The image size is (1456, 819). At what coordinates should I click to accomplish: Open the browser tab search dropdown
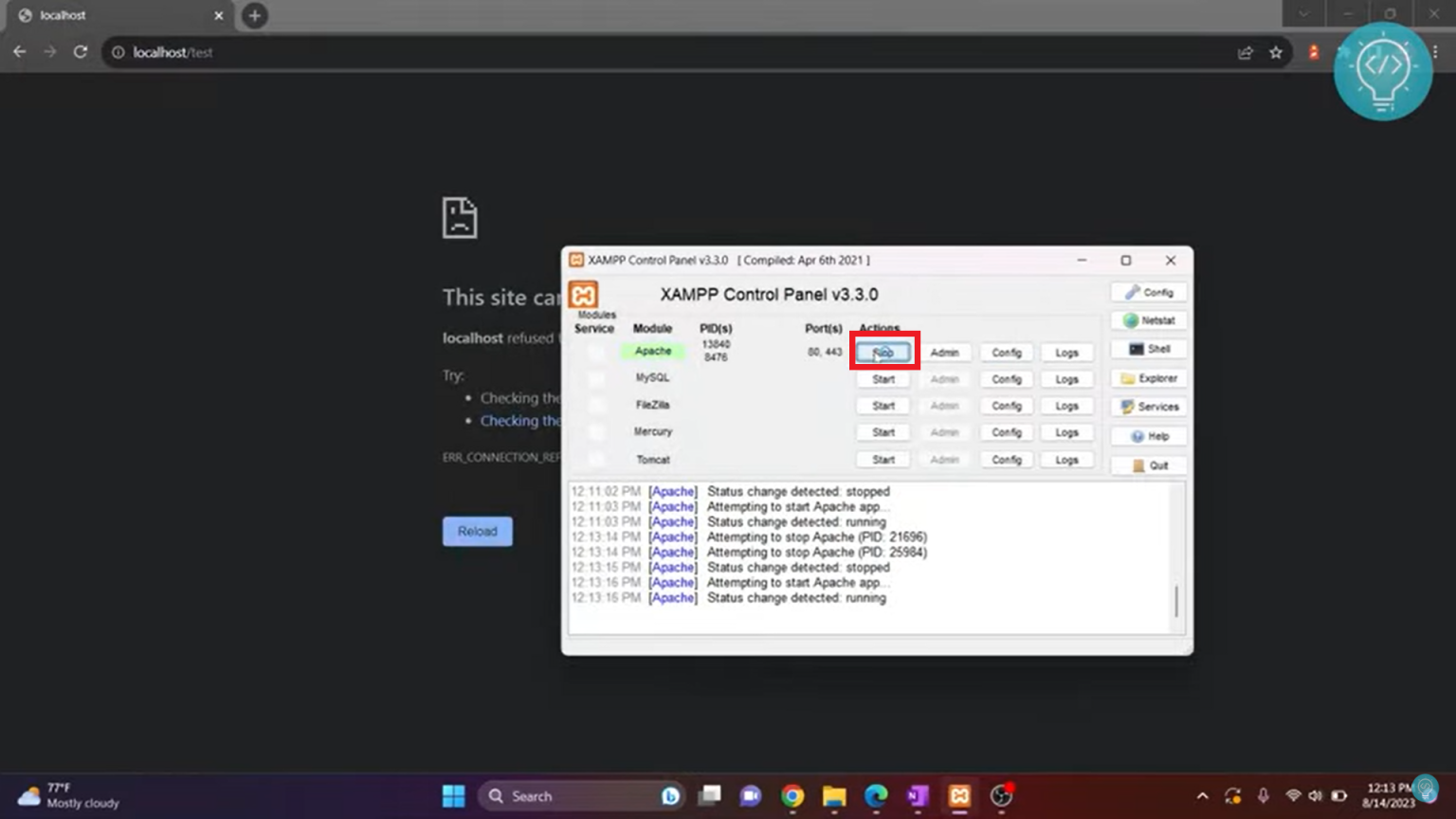1302,14
